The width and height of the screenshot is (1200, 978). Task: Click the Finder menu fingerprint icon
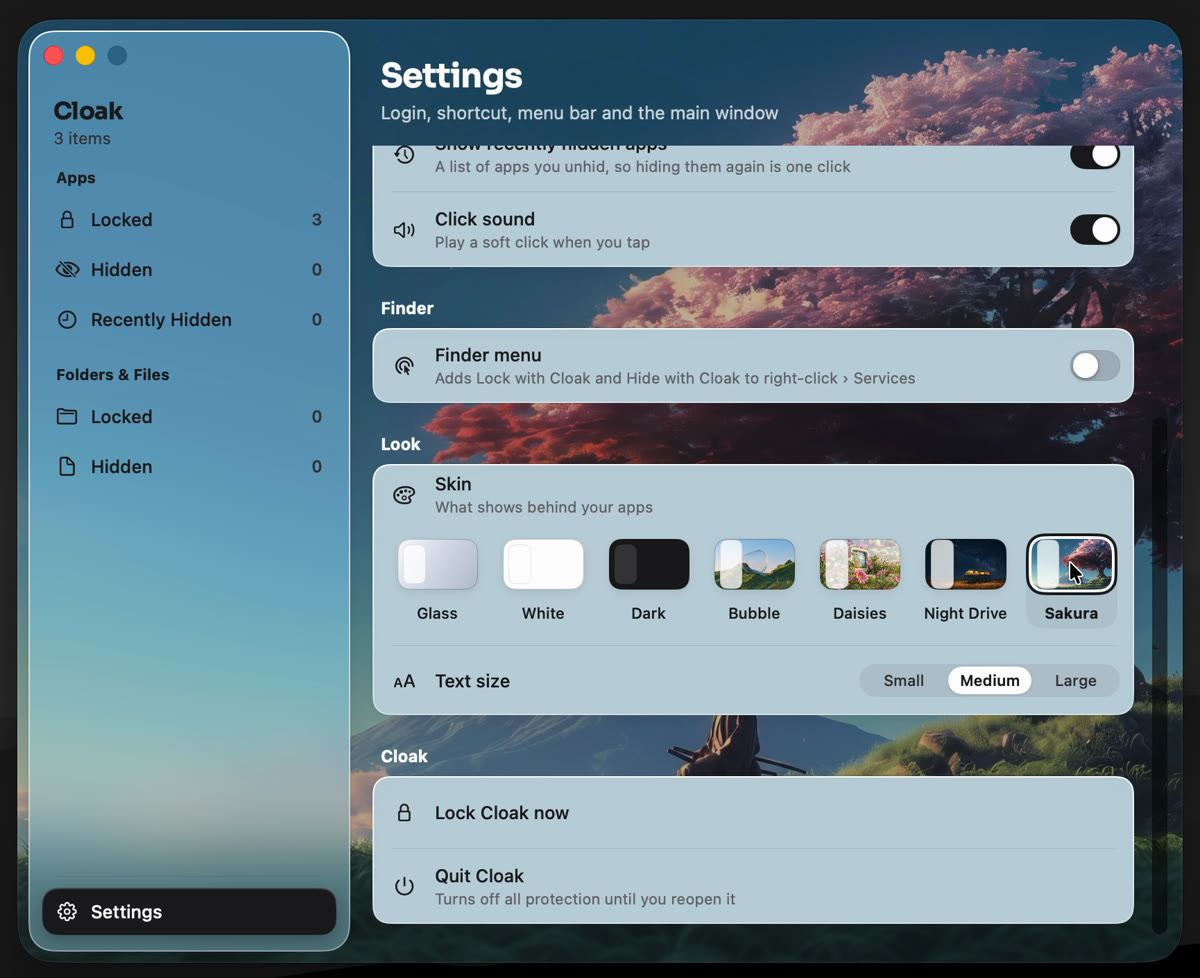click(404, 366)
